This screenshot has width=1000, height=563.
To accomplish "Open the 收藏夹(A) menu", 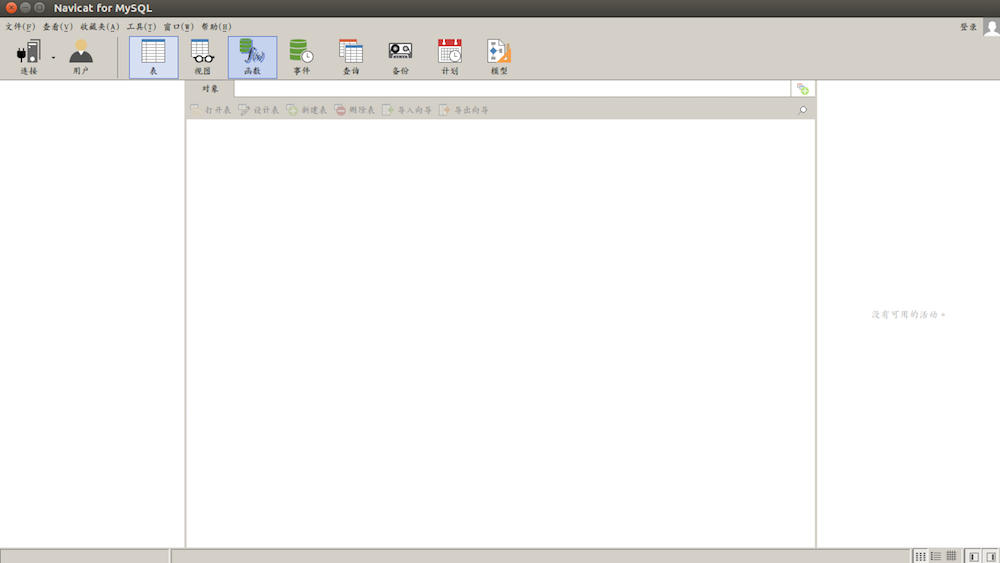I will click(x=99, y=27).
